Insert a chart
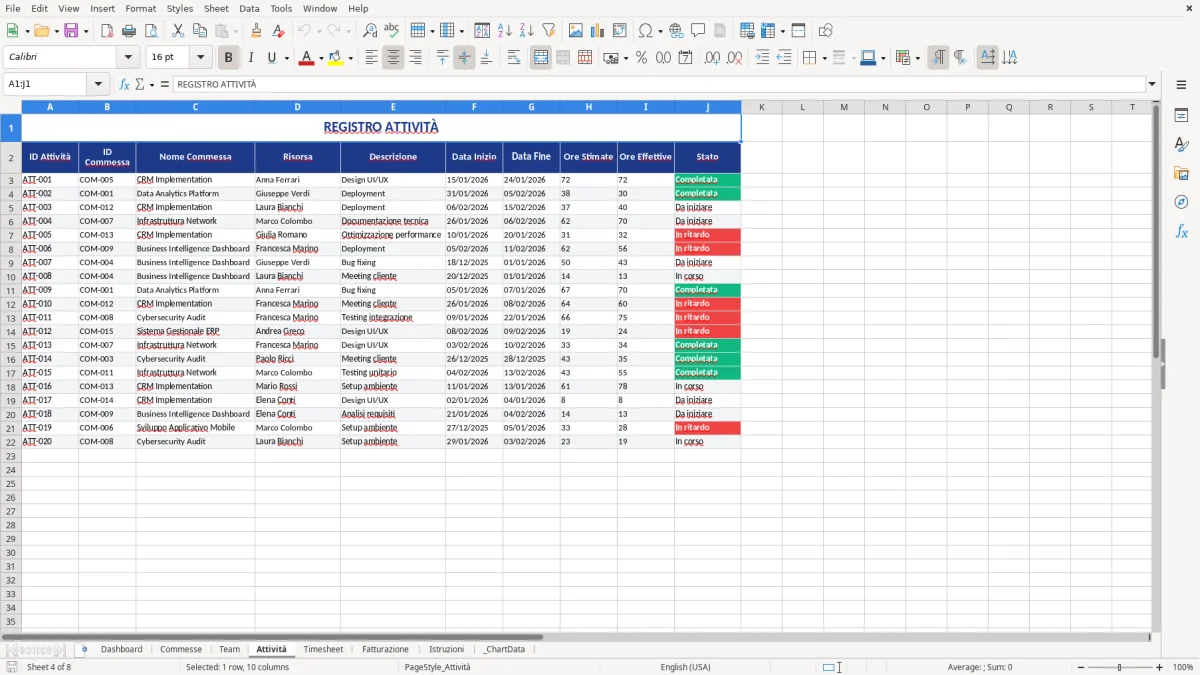Screen dimensions: 1200x675 [x=595, y=30]
